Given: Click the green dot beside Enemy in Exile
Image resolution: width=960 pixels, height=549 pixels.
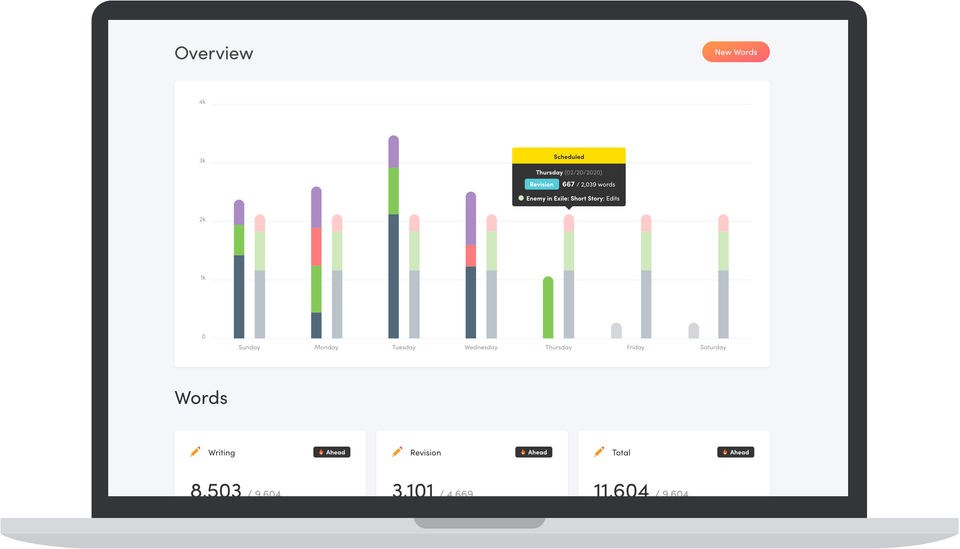Looking at the screenshot, I should [x=521, y=198].
